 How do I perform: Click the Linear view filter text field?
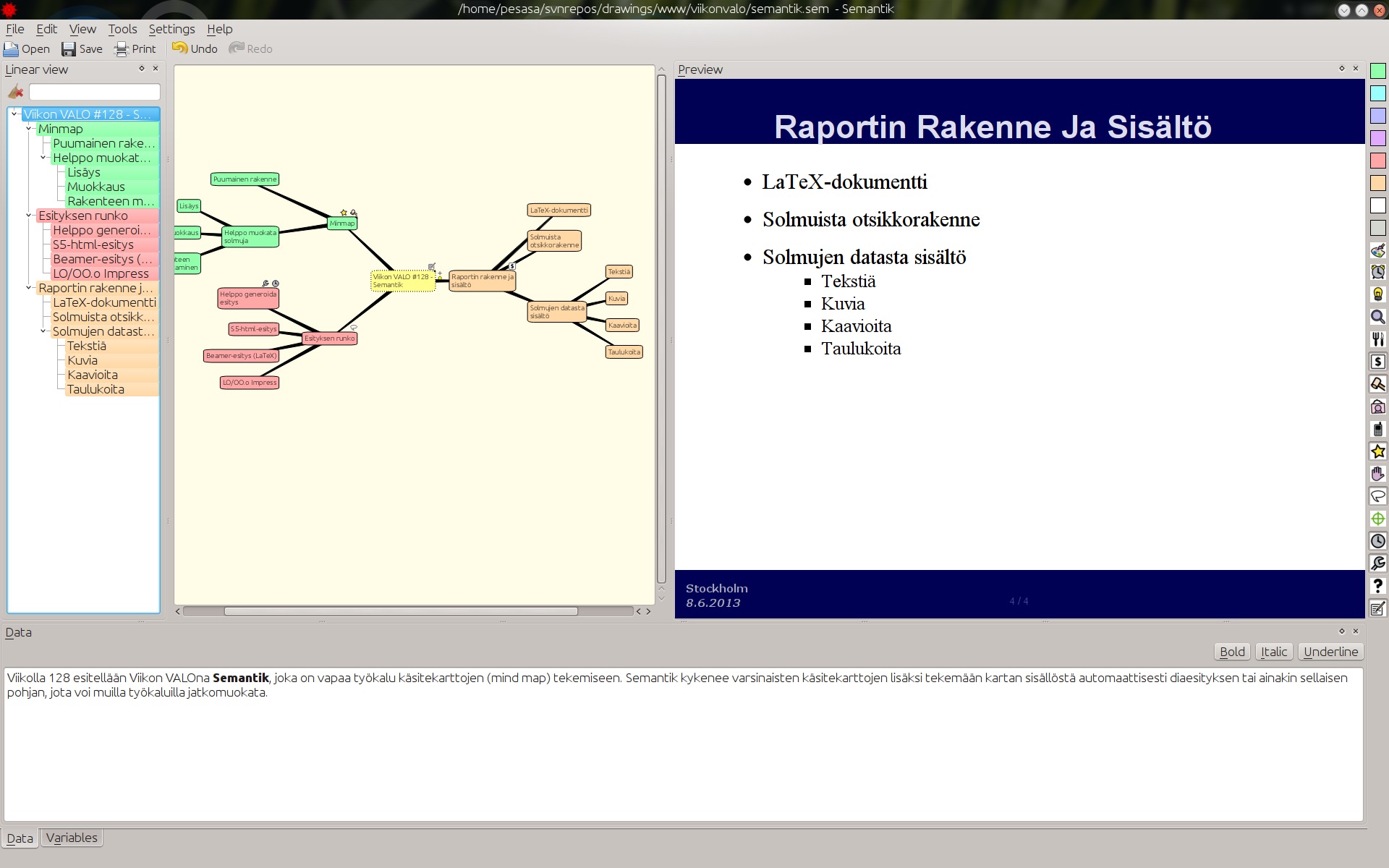pos(94,92)
